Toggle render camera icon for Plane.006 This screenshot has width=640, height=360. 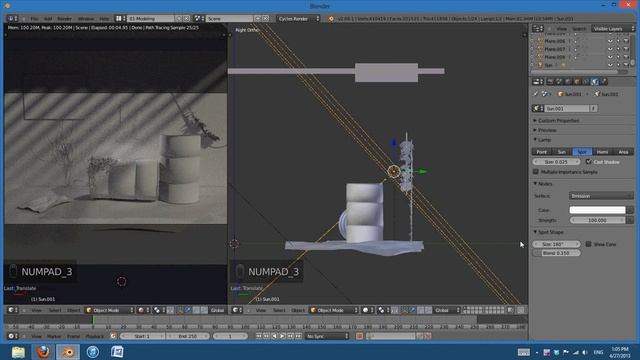pos(626,41)
